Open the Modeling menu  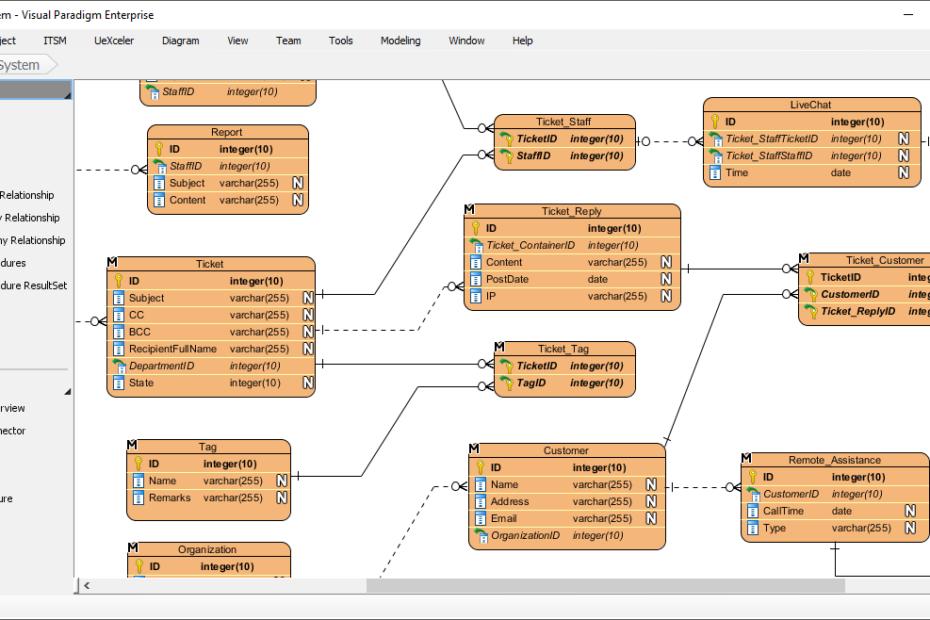(400, 41)
